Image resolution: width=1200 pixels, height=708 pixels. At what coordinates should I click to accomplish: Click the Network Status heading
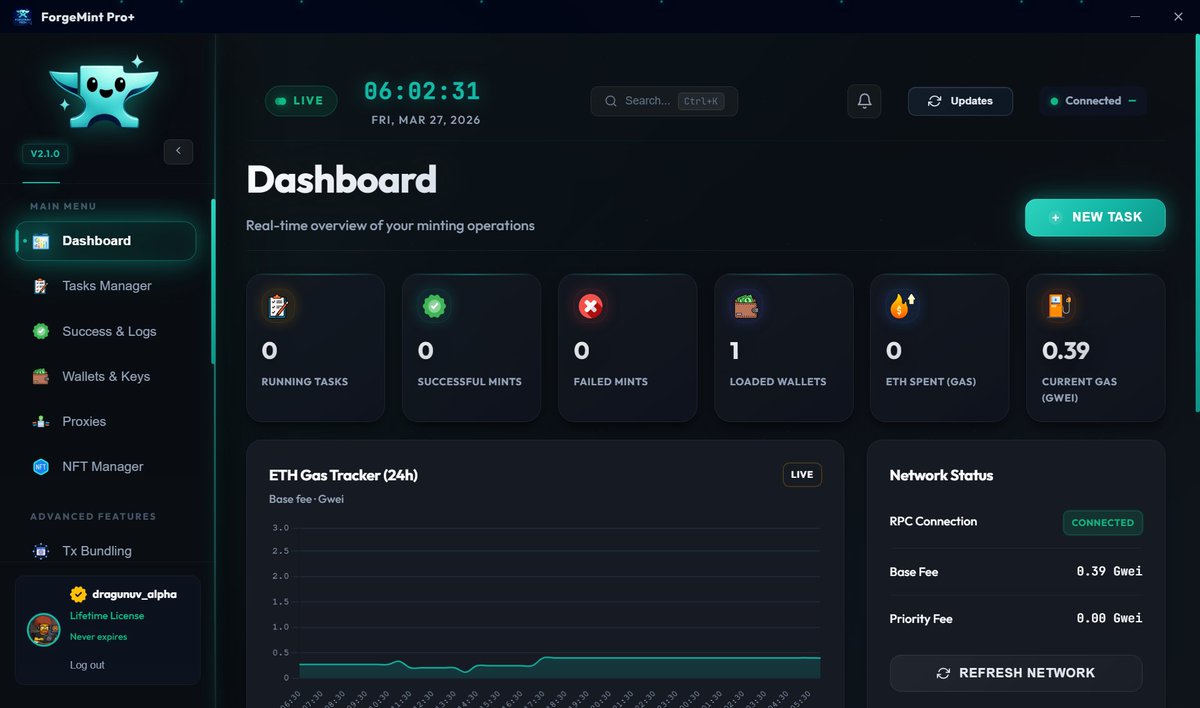pos(941,475)
